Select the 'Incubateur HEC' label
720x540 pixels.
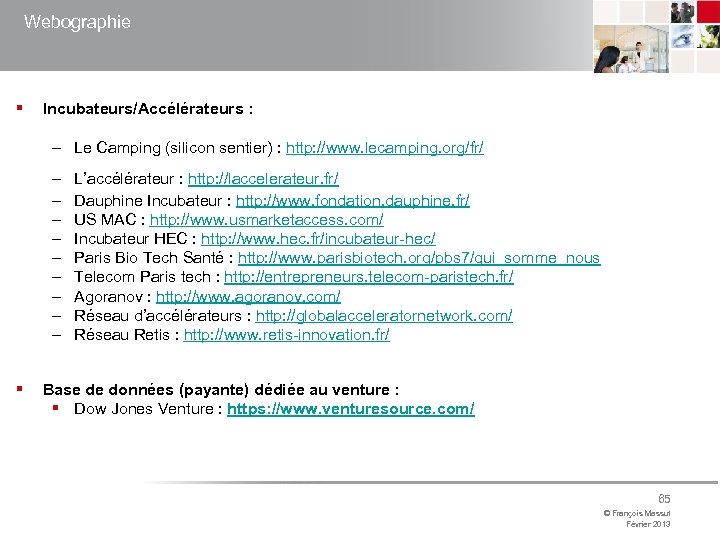[130, 239]
